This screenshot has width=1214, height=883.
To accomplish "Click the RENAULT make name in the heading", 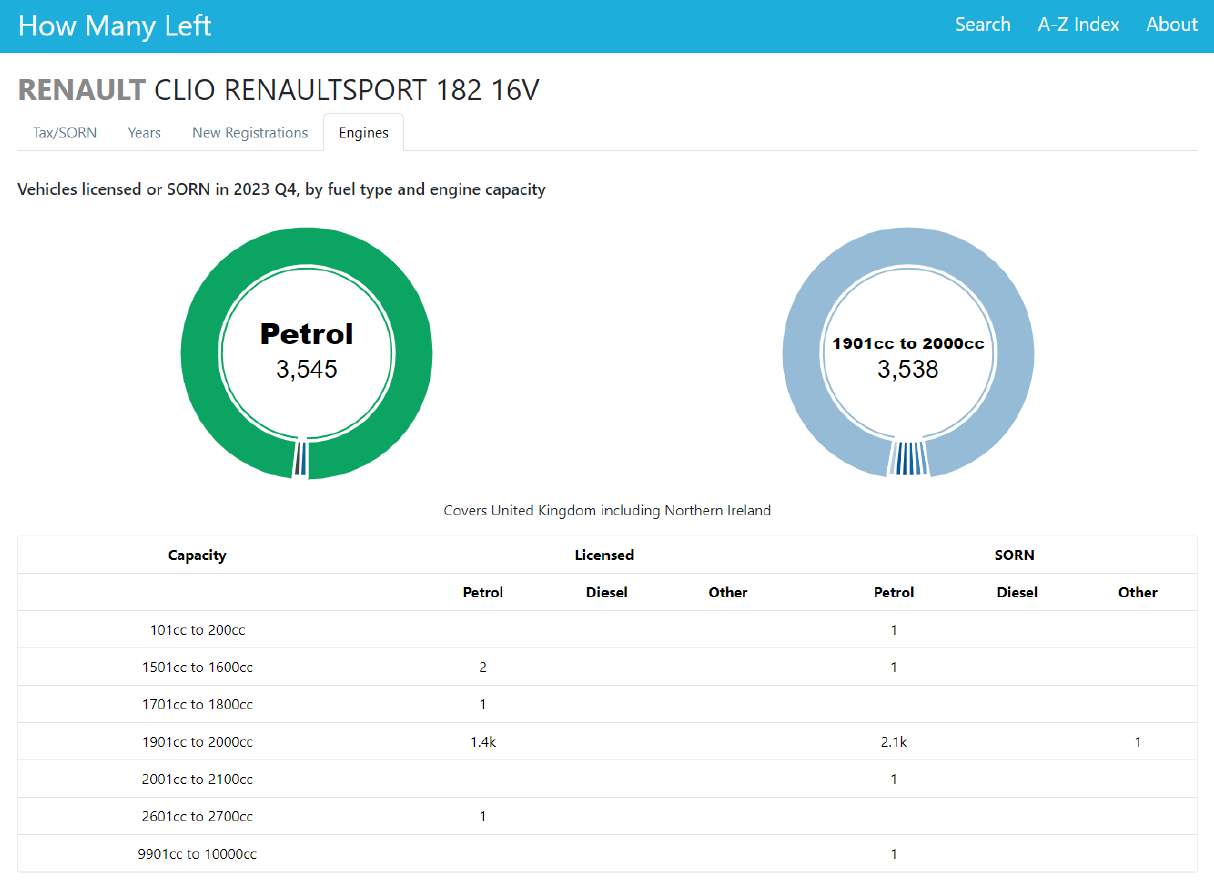I will pos(82,90).
